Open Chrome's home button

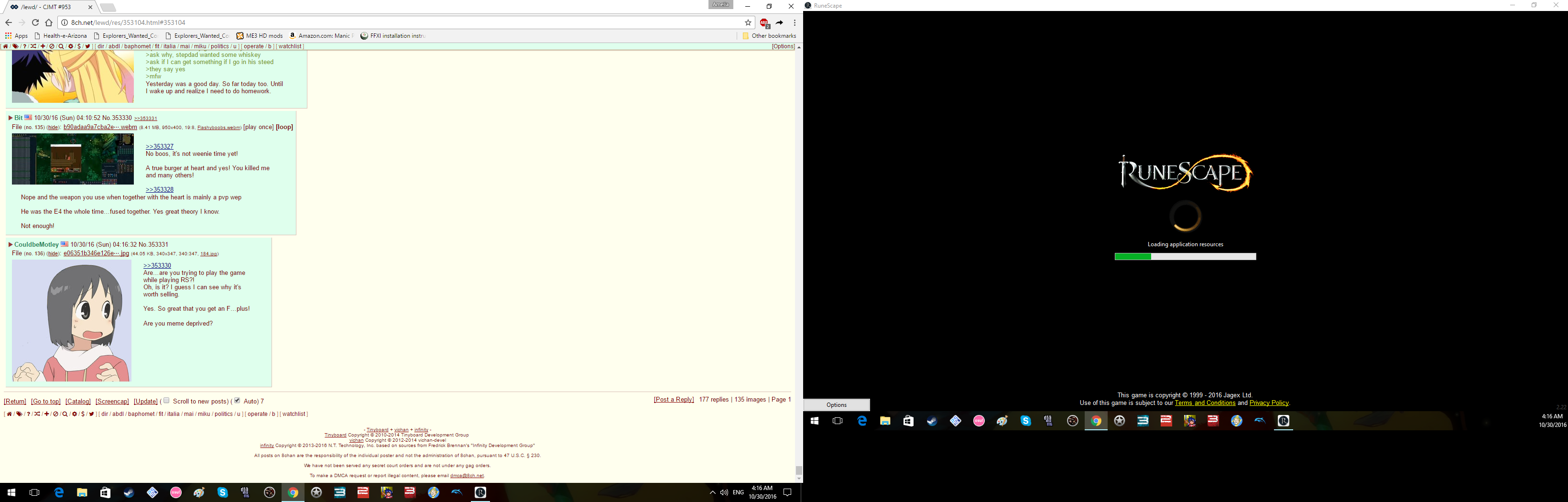pos(49,22)
